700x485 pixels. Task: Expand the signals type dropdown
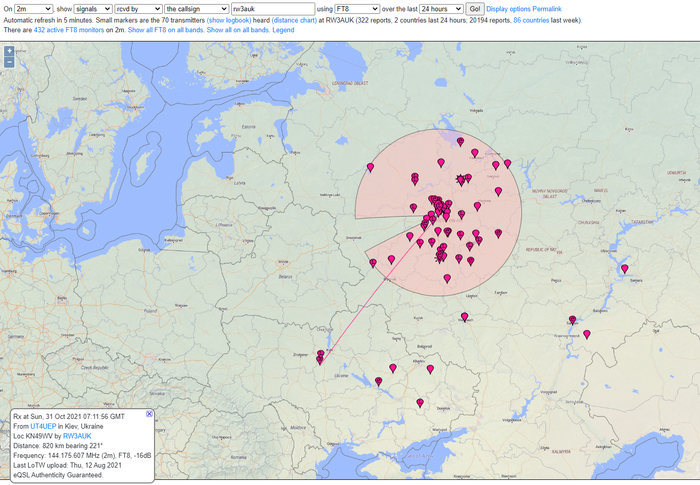[x=92, y=8]
